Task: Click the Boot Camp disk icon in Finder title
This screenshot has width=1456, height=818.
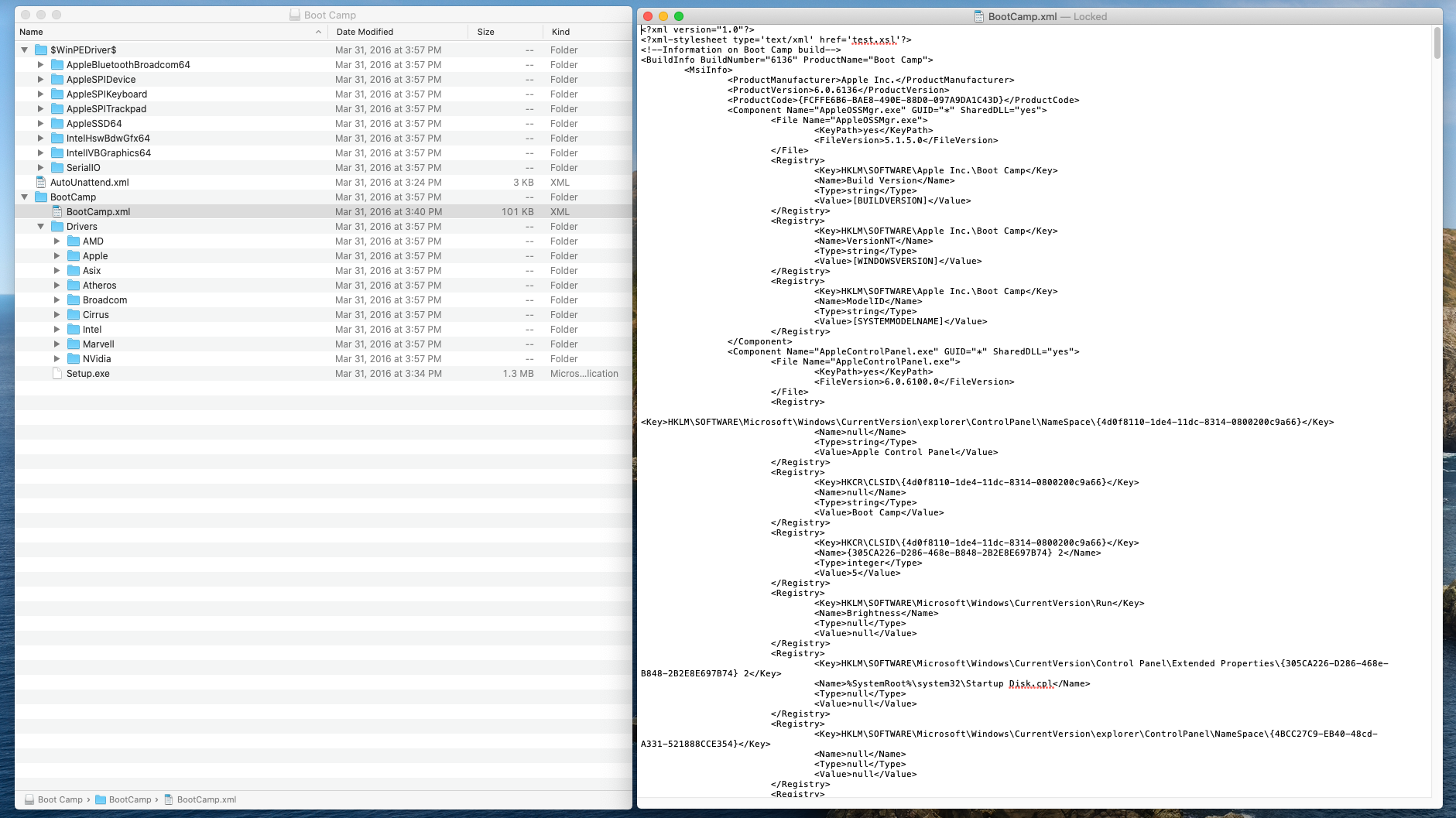Action: click(295, 15)
